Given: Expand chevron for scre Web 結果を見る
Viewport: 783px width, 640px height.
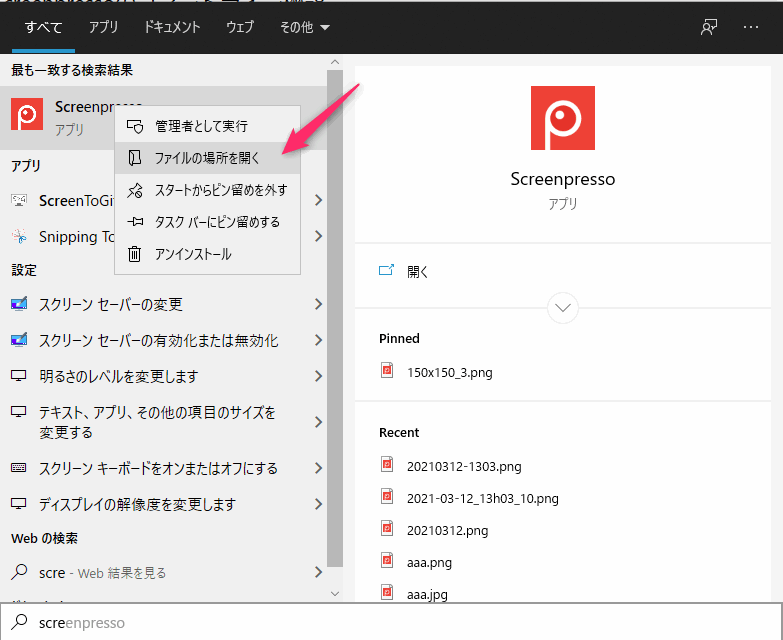Looking at the screenshot, I should (x=319, y=572).
